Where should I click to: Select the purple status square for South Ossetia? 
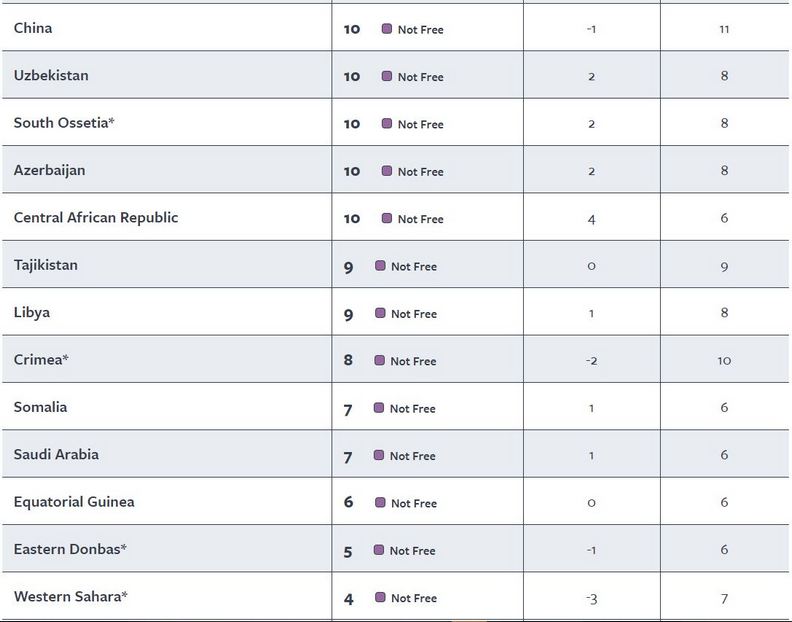pos(386,123)
